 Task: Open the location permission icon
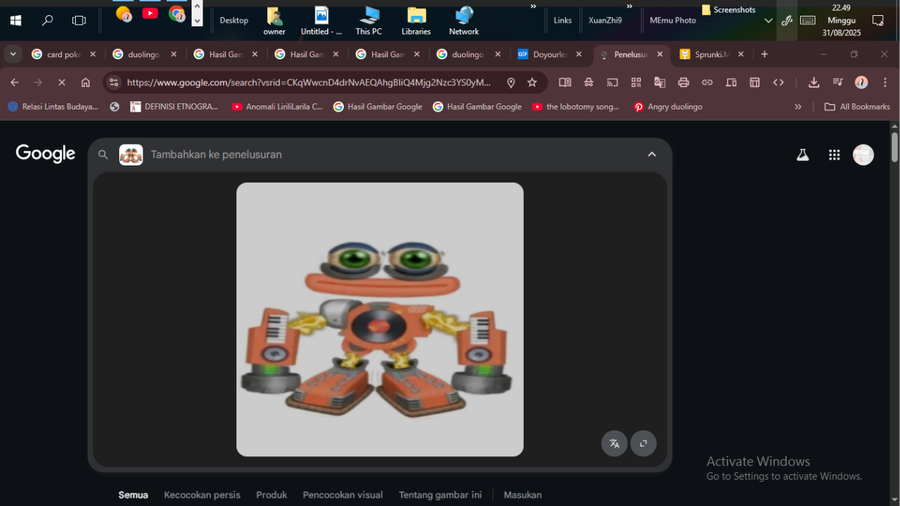[x=511, y=83]
